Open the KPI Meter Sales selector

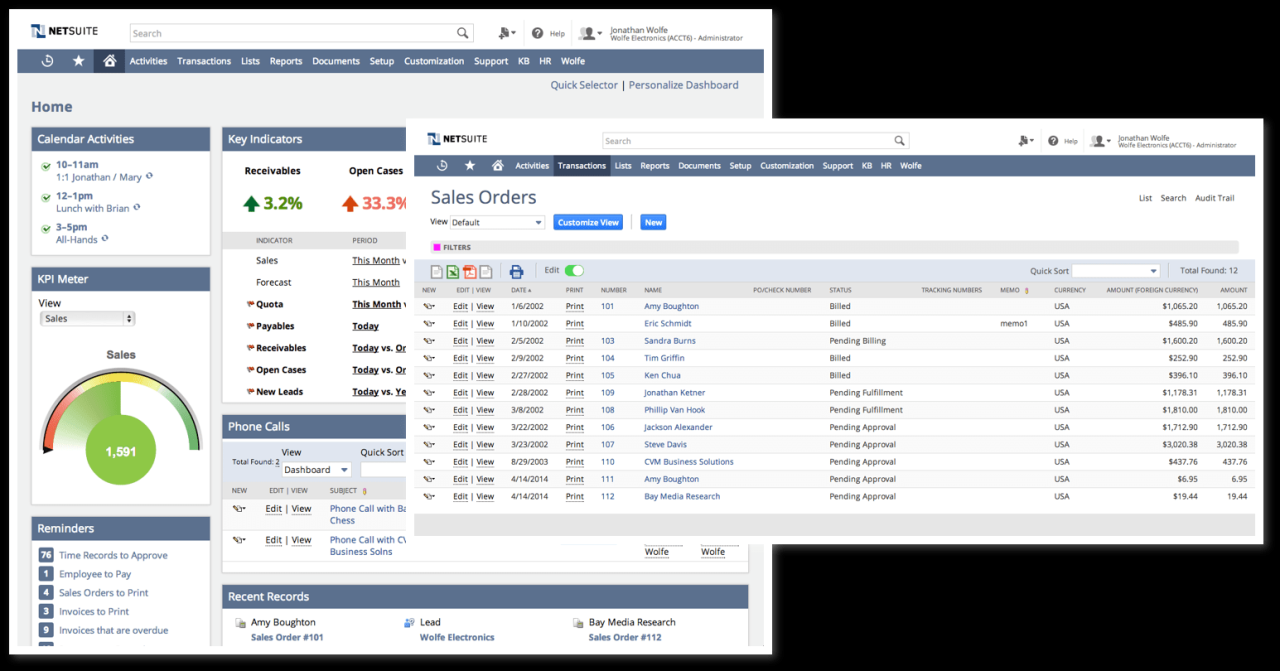click(x=87, y=318)
